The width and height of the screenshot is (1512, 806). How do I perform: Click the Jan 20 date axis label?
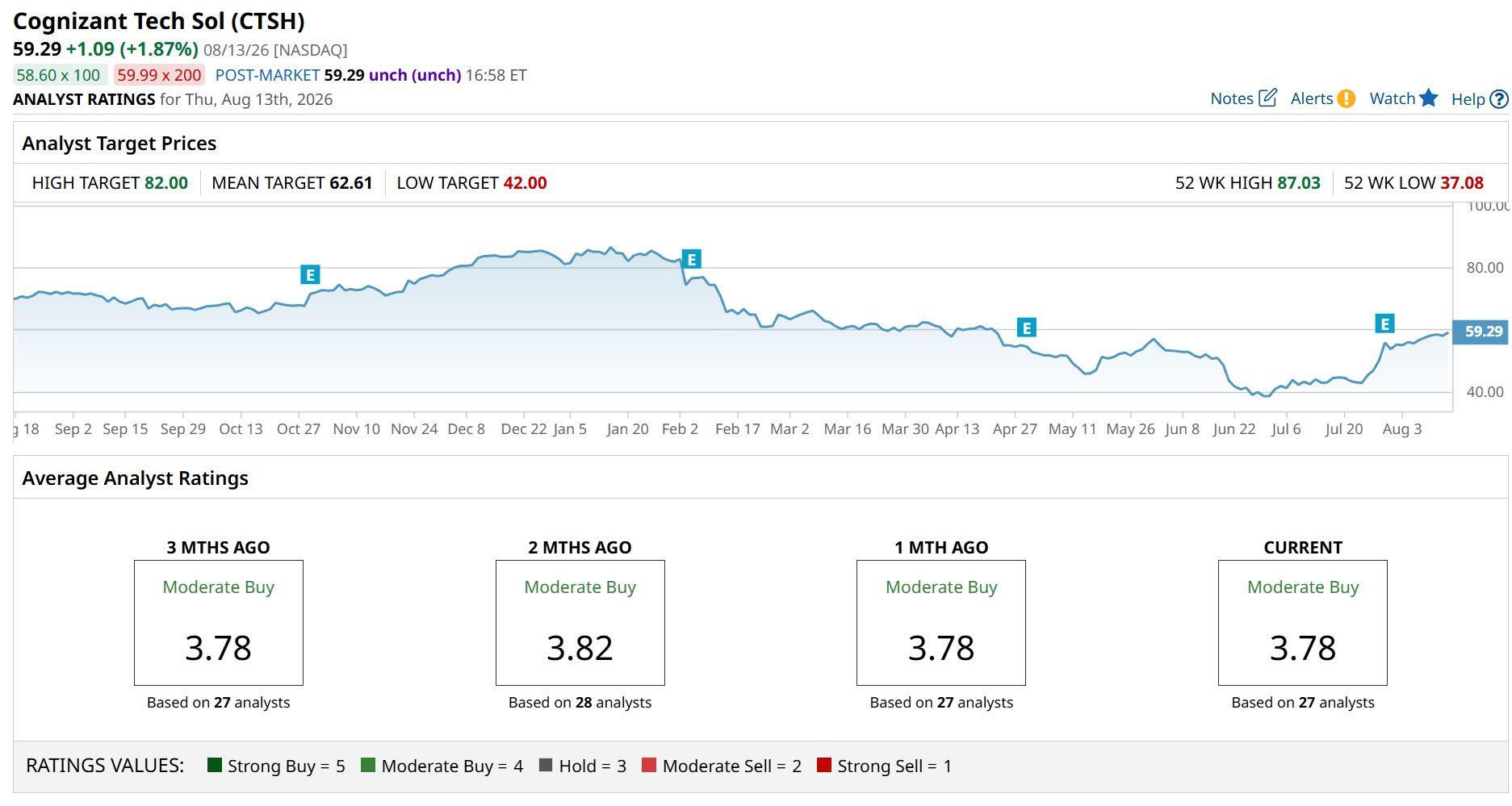pos(627,429)
